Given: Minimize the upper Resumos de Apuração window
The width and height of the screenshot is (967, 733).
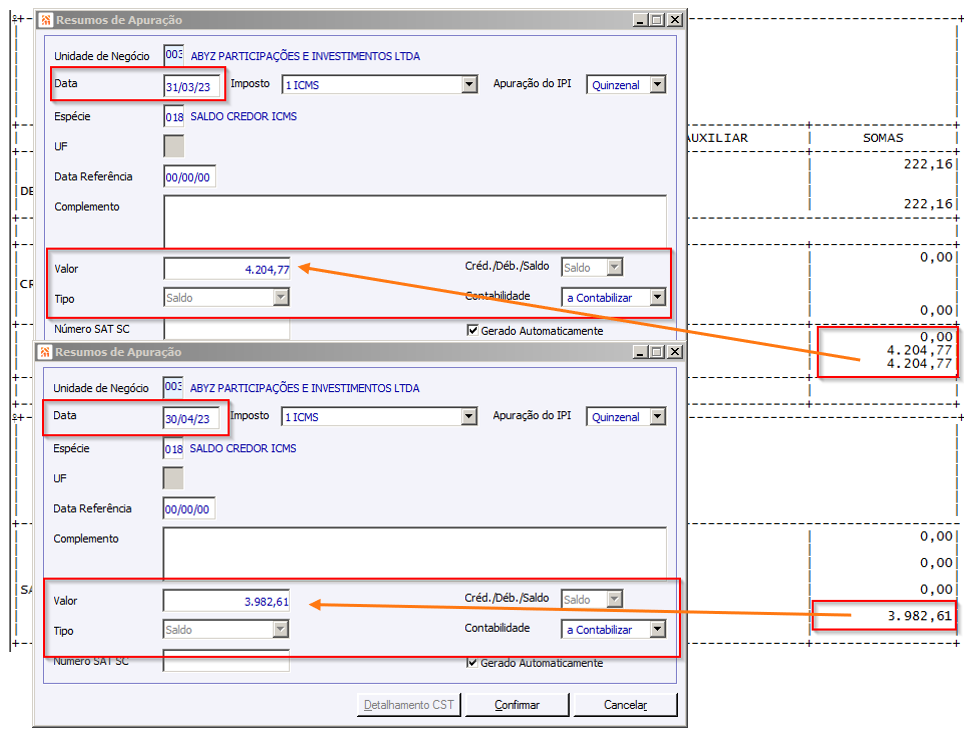Looking at the screenshot, I should (x=640, y=20).
